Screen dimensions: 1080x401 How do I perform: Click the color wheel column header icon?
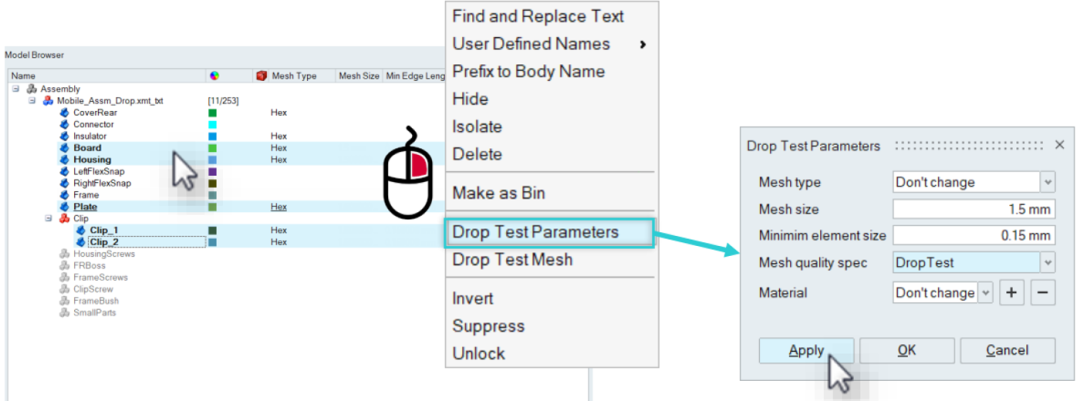tap(214, 75)
